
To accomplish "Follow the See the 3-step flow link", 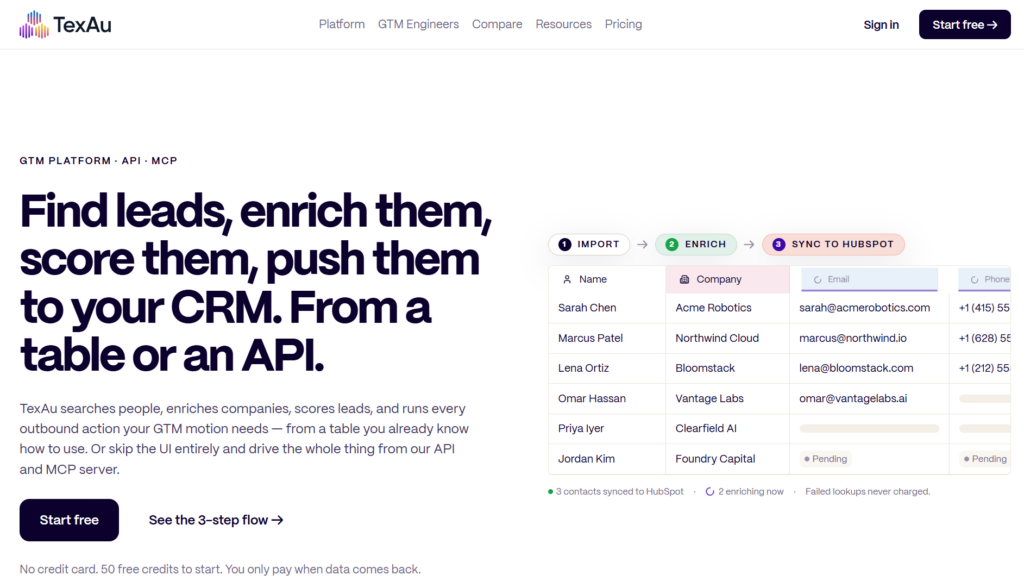I will (x=216, y=520).
